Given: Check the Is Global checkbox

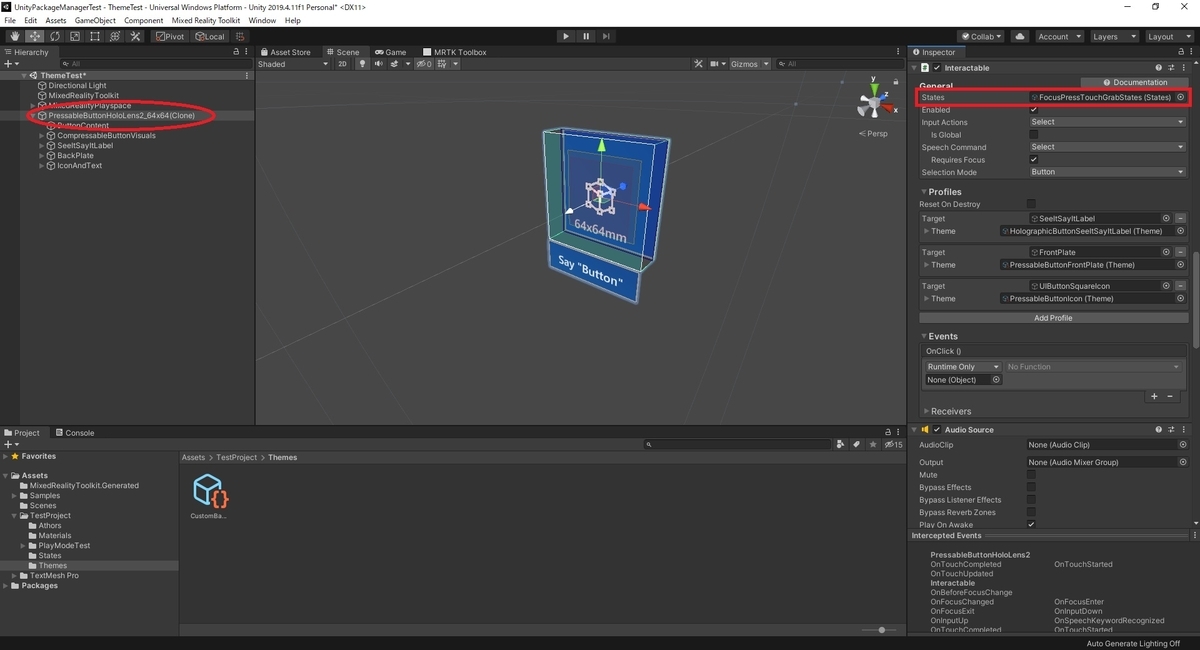Looking at the screenshot, I should coord(1033,134).
